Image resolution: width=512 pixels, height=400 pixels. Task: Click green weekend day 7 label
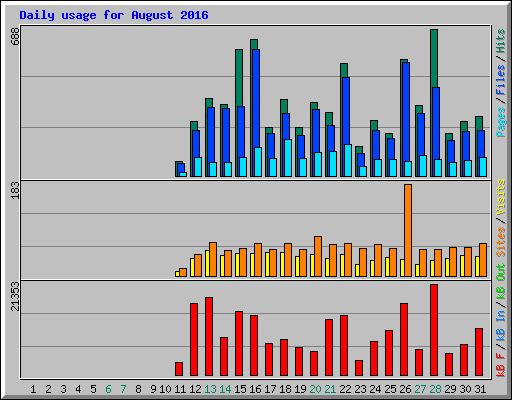point(123,389)
